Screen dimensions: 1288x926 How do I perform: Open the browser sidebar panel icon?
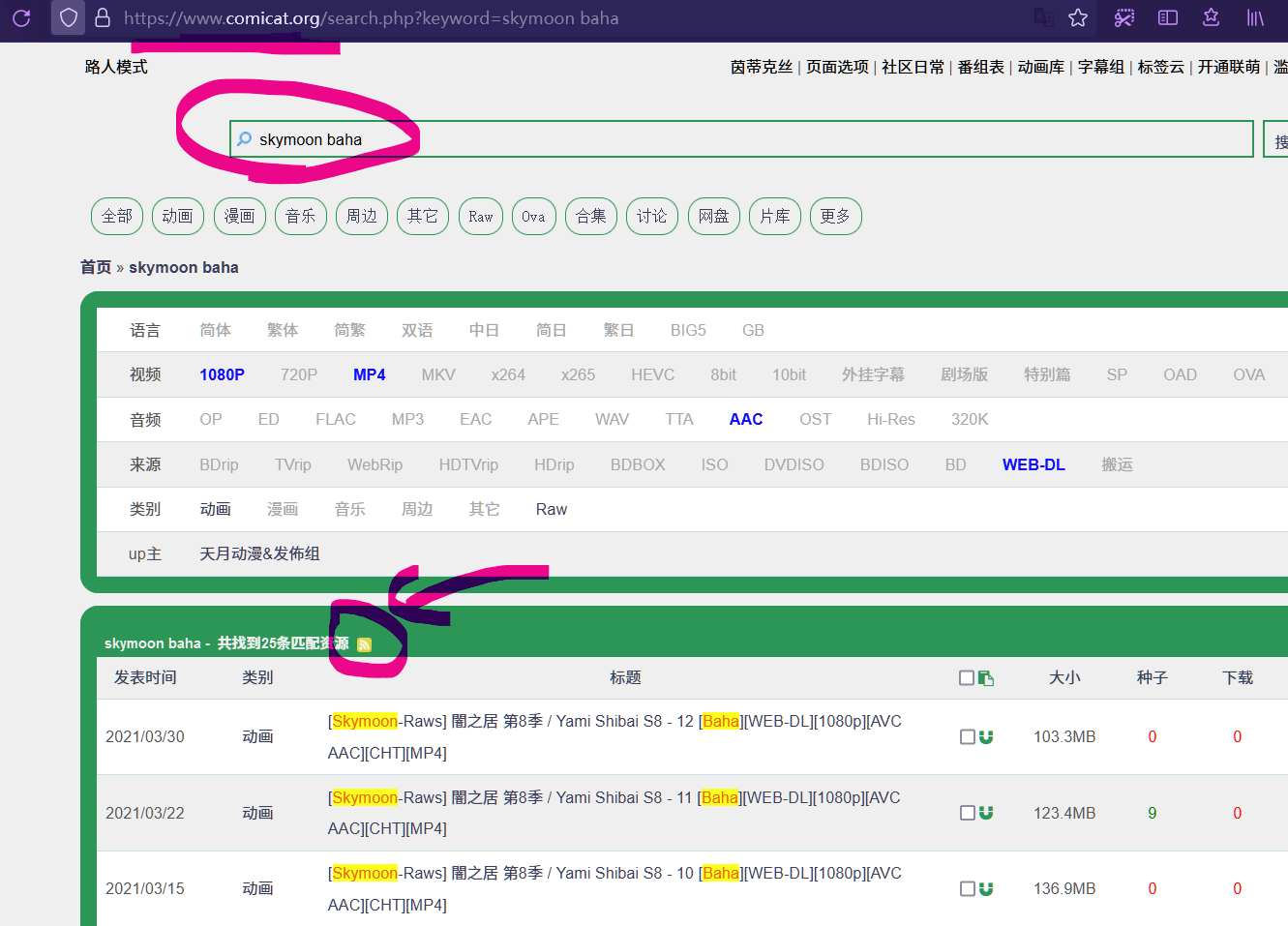(1168, 18)
